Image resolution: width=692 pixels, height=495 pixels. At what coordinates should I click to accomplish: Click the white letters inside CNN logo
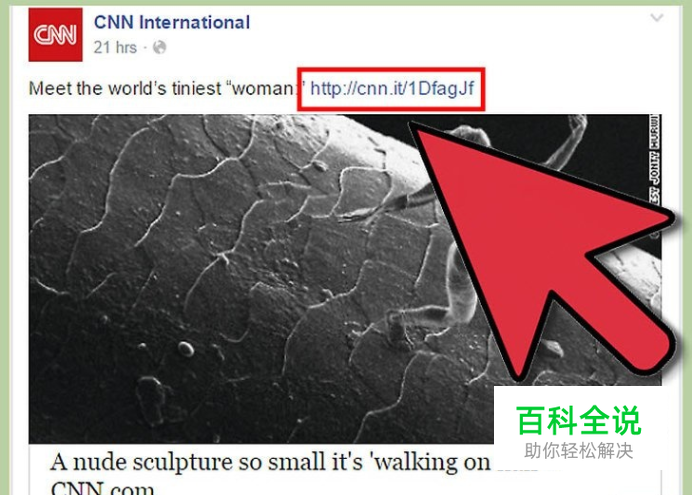click(55, 35)
